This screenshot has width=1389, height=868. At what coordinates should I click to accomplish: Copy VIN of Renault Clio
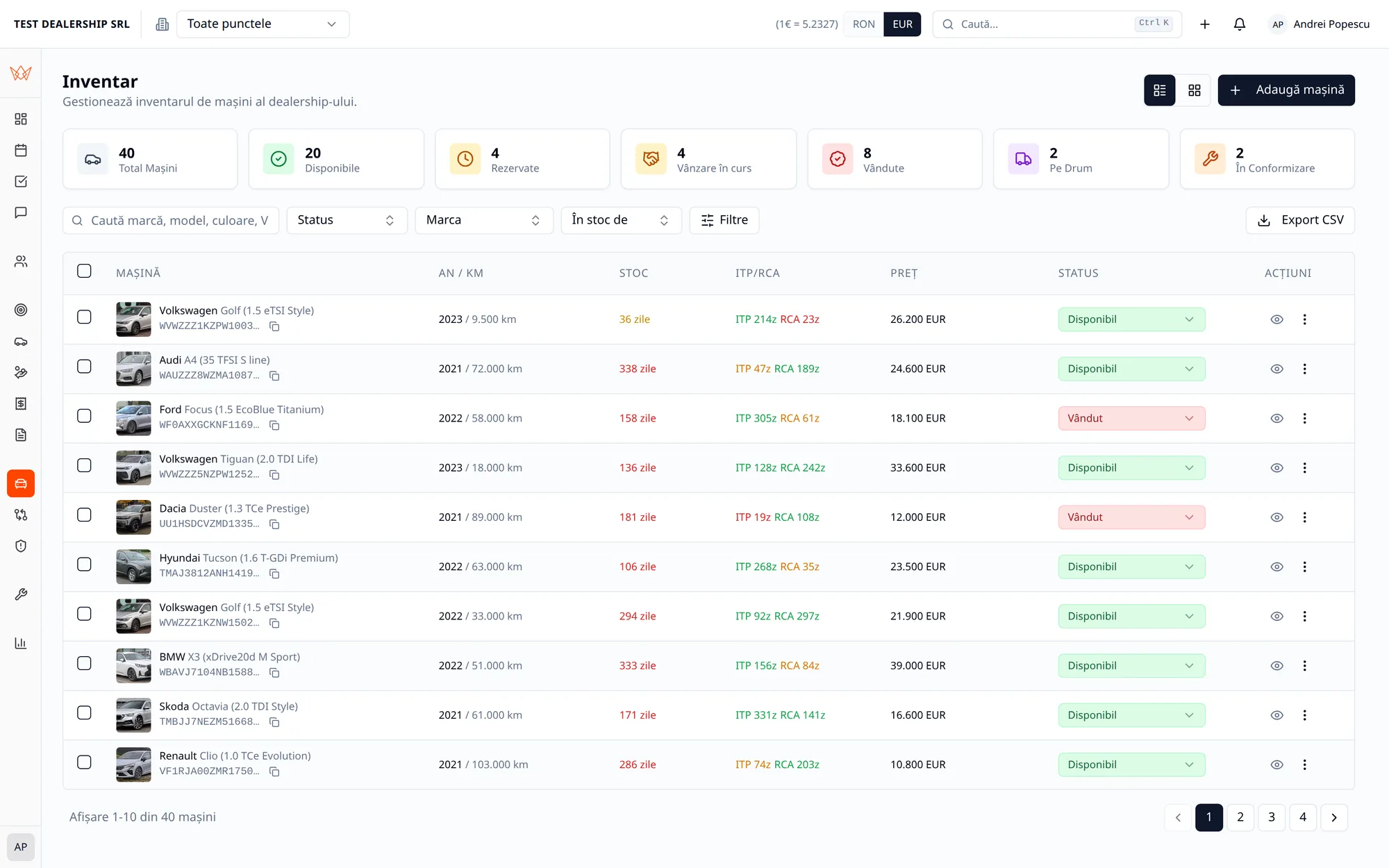click(x=274, y=771)
